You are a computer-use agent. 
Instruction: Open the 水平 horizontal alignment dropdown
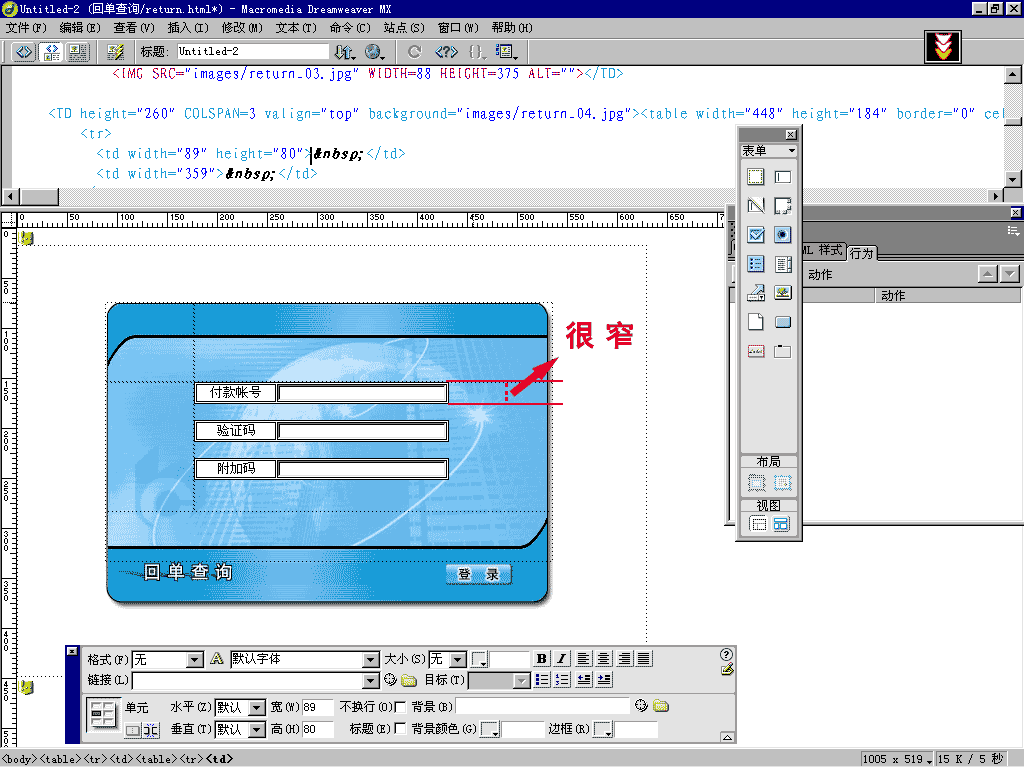coord(256,708)
